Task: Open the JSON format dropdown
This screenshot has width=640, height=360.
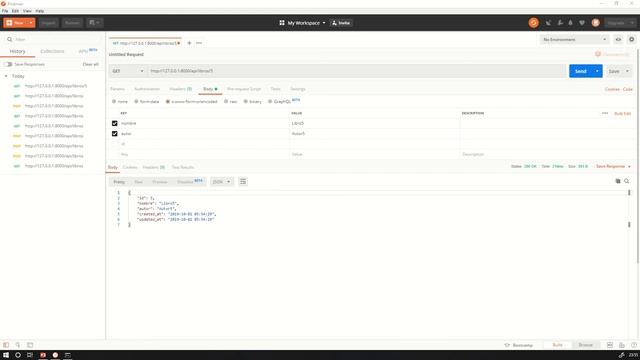Action: tap(222, 182)
